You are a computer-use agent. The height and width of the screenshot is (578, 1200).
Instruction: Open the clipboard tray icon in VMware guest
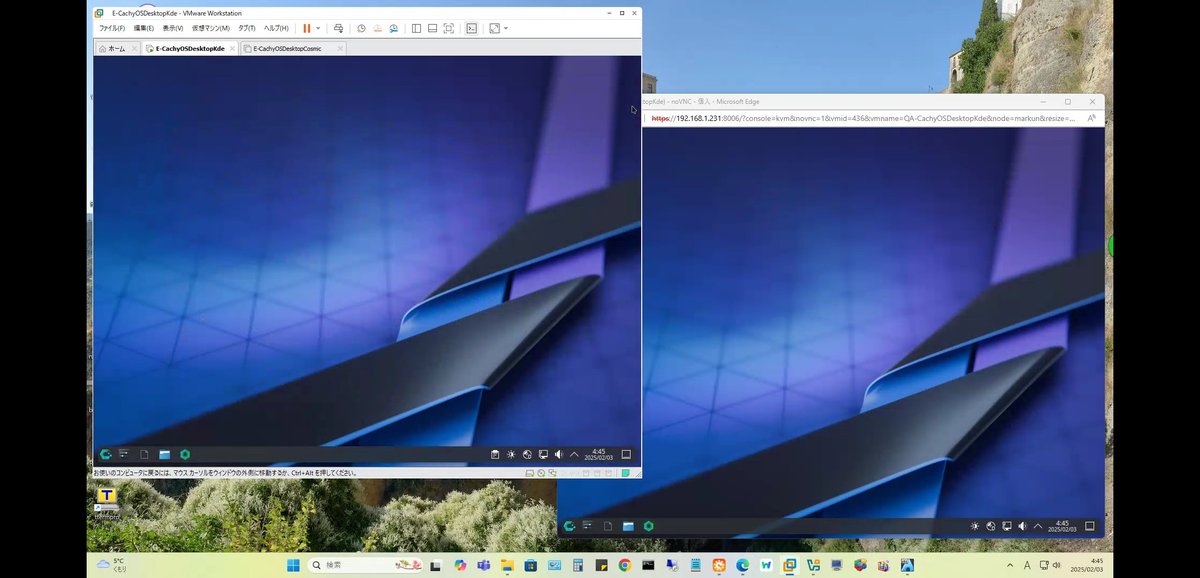click(x=494, y=454)
